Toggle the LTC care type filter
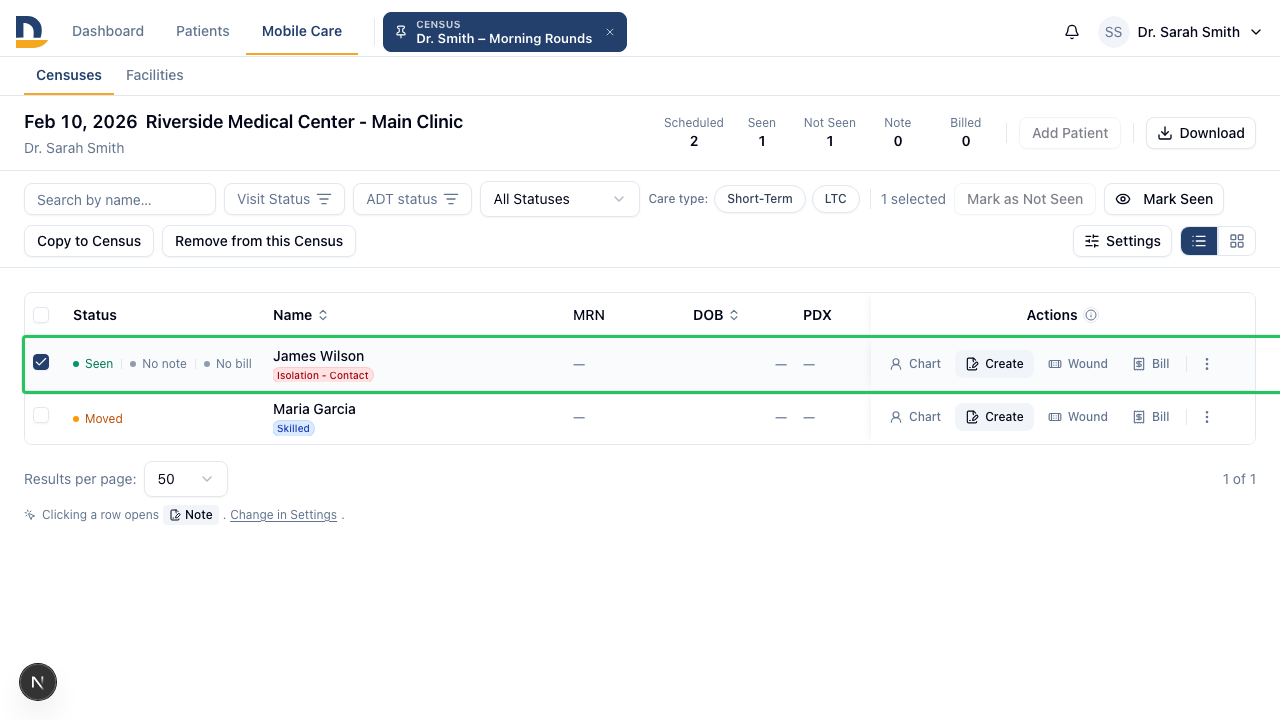Screen dimensions: 1280x720 (835, 199)
